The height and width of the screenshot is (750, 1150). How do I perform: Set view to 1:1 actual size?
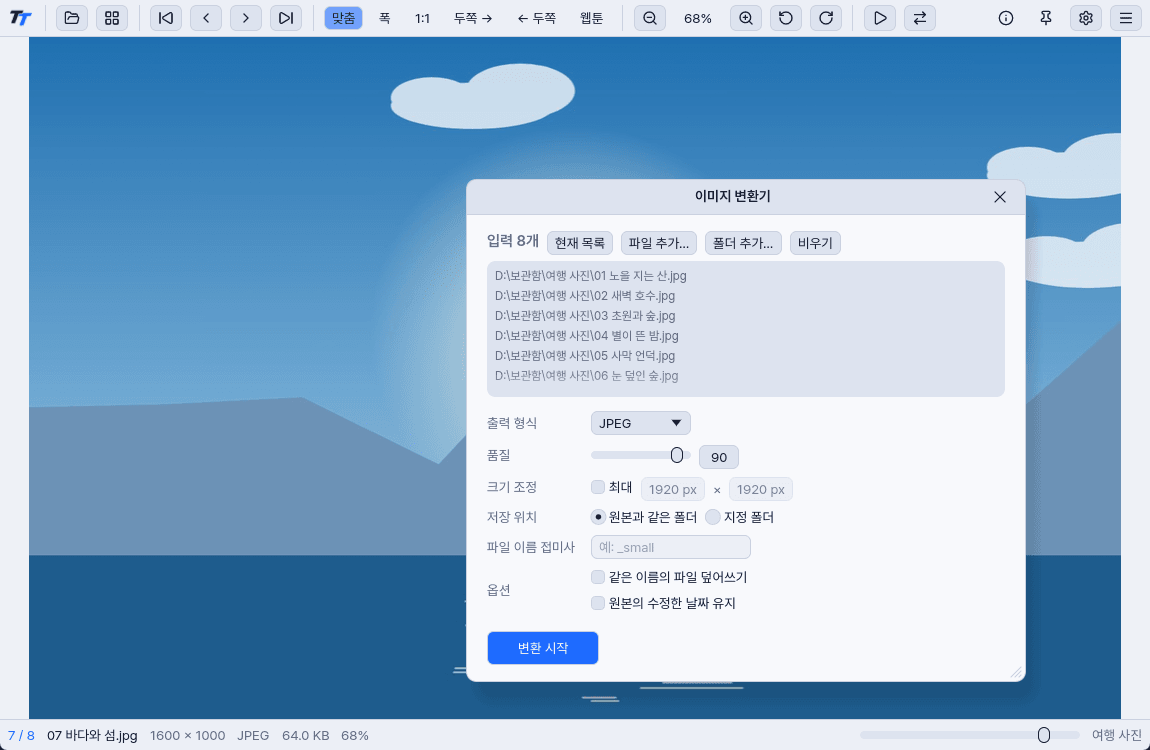422,18
